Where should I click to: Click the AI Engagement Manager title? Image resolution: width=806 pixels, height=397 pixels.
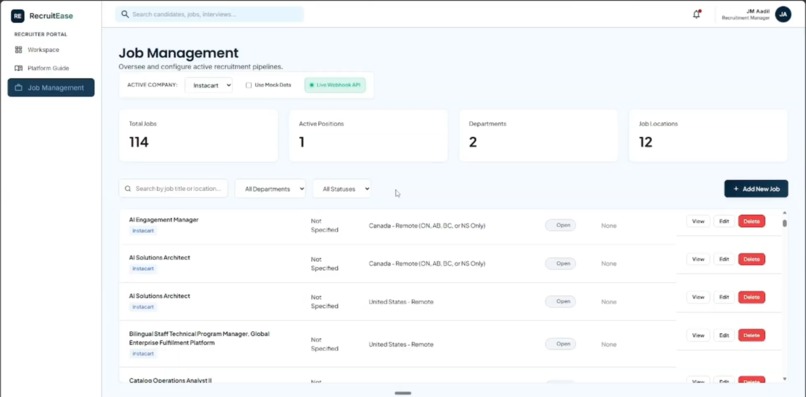coord(163,220)
